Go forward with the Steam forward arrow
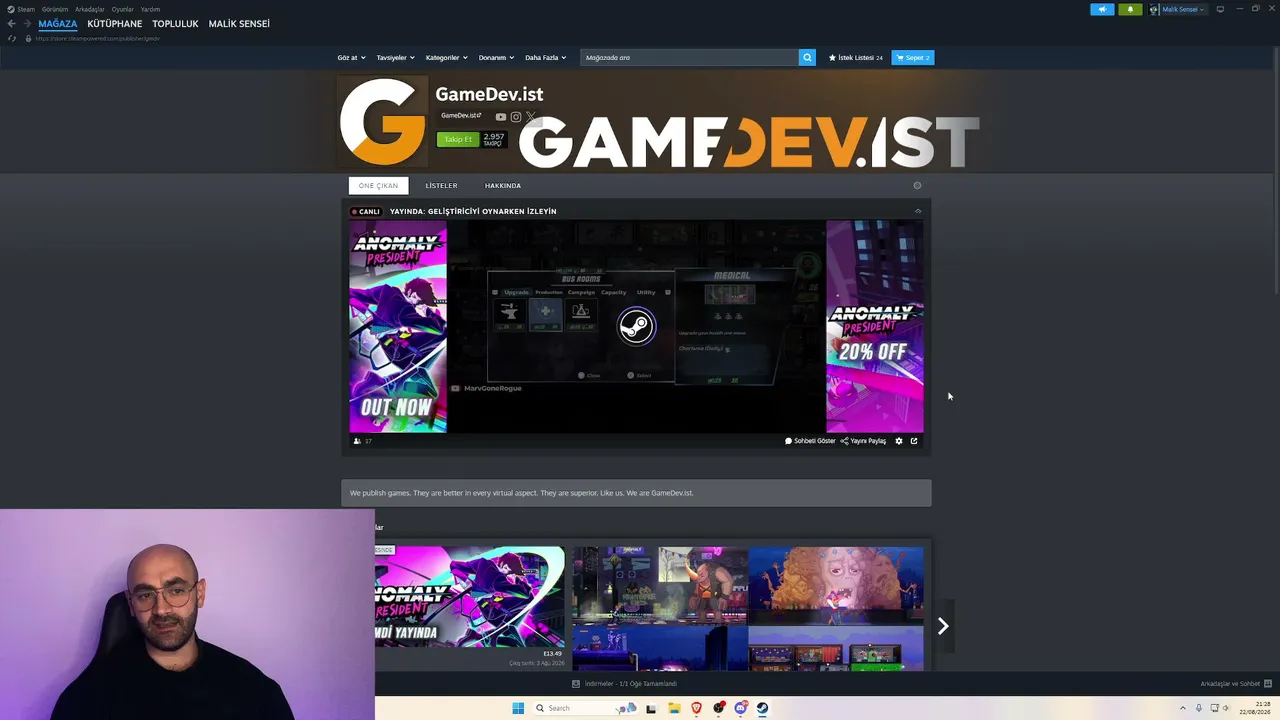 pos(26,24)
